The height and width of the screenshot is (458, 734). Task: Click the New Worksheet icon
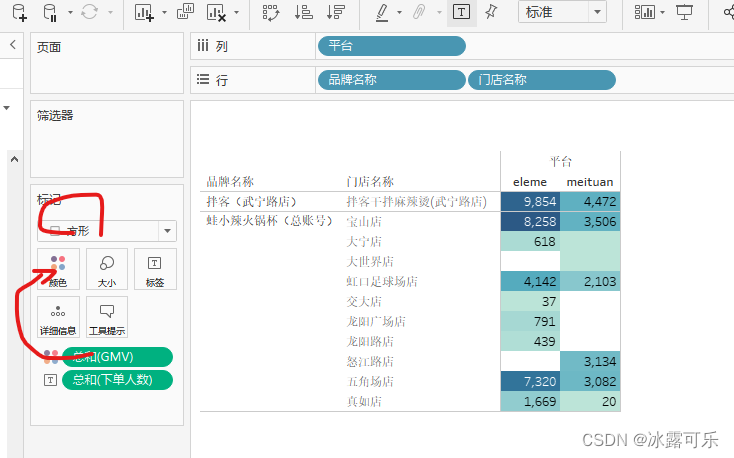coord(144,13)
